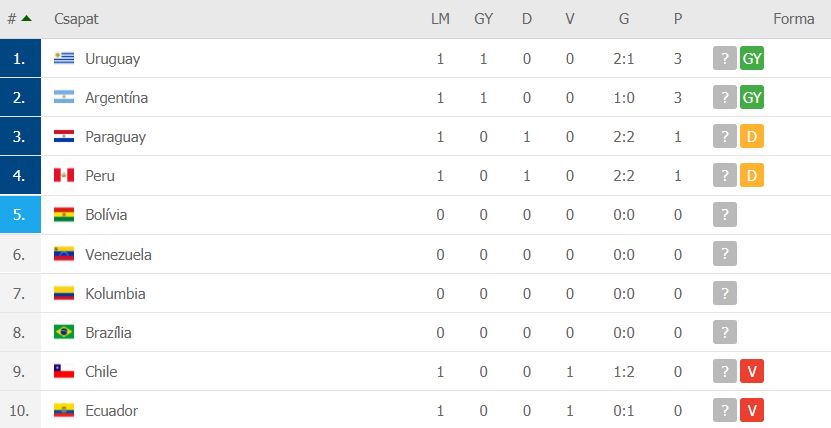Click the Bolívia flag icon
The image size is (831, 428).
click(64, 215)
